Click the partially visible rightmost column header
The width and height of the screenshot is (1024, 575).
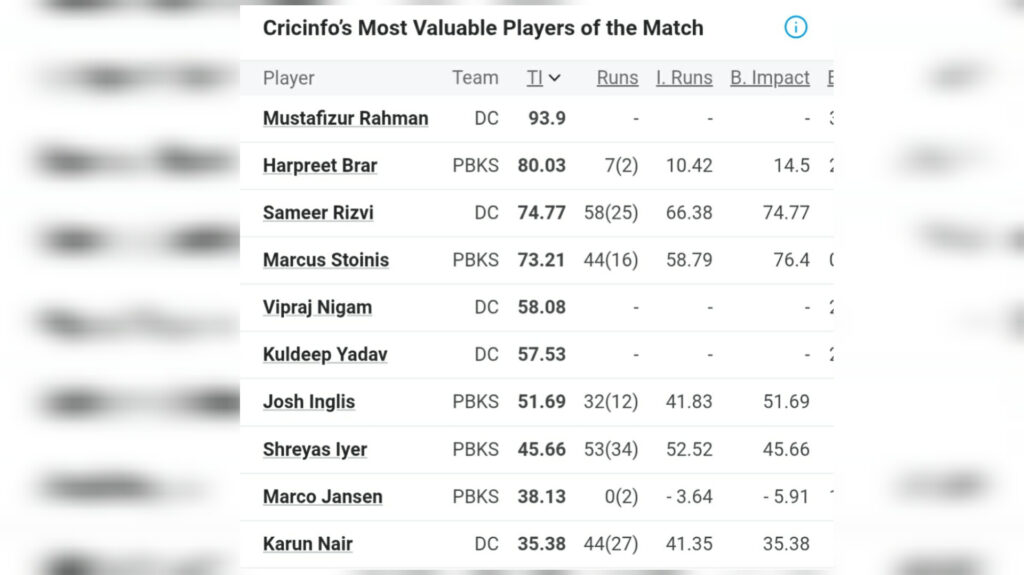coord(830,78)
